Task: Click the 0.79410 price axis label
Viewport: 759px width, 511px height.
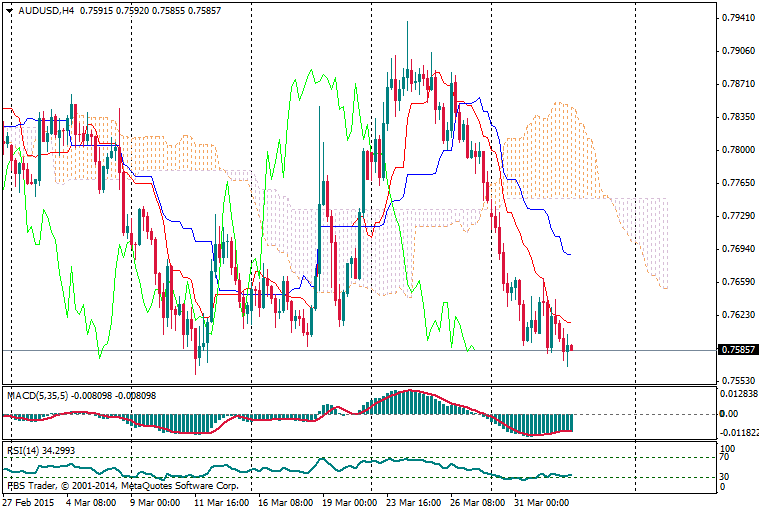Action: point(738,18)
